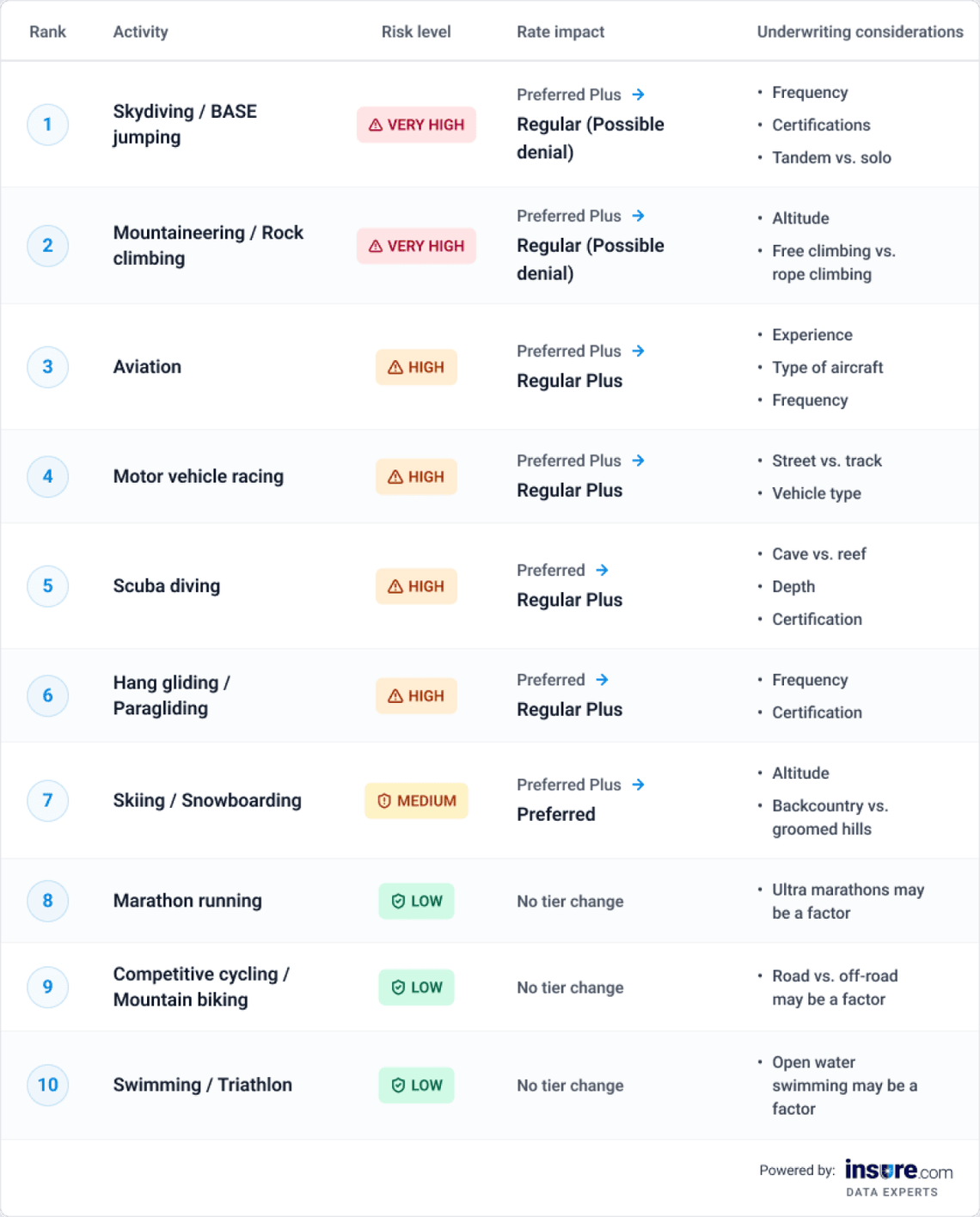Screen dimensions: 980x1217
Task: Click the HIGH badge for Scuba diving
Action: [416, 586]
